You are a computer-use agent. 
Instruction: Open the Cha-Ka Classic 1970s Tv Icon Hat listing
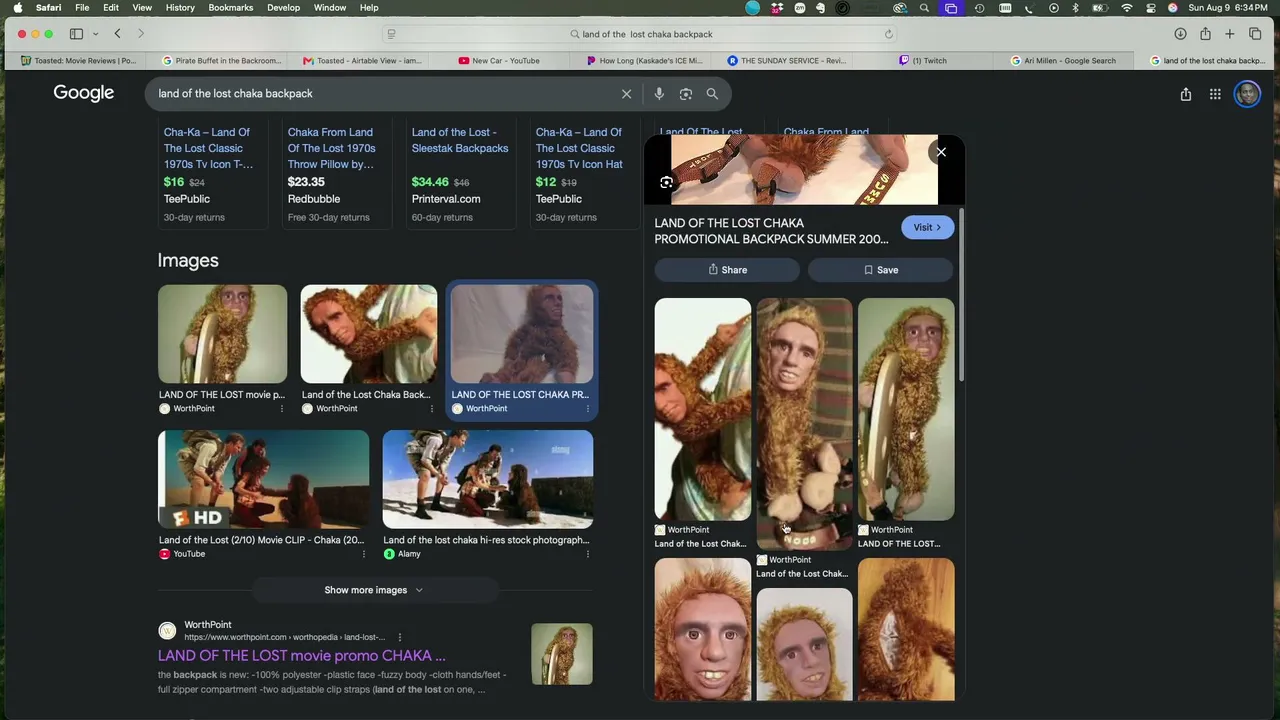pyautogui.click(x=579, y=148)
